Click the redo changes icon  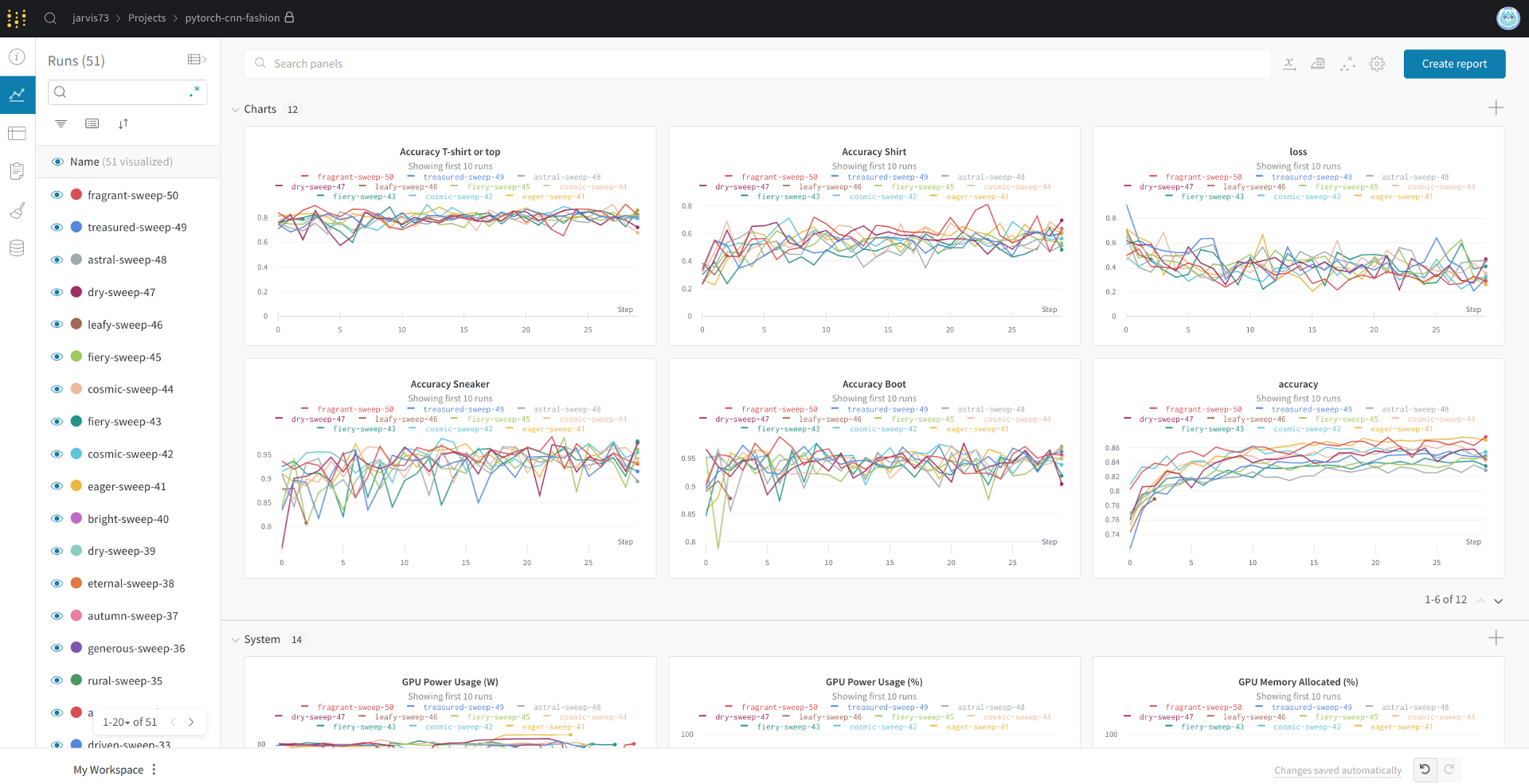(1449, 769)
